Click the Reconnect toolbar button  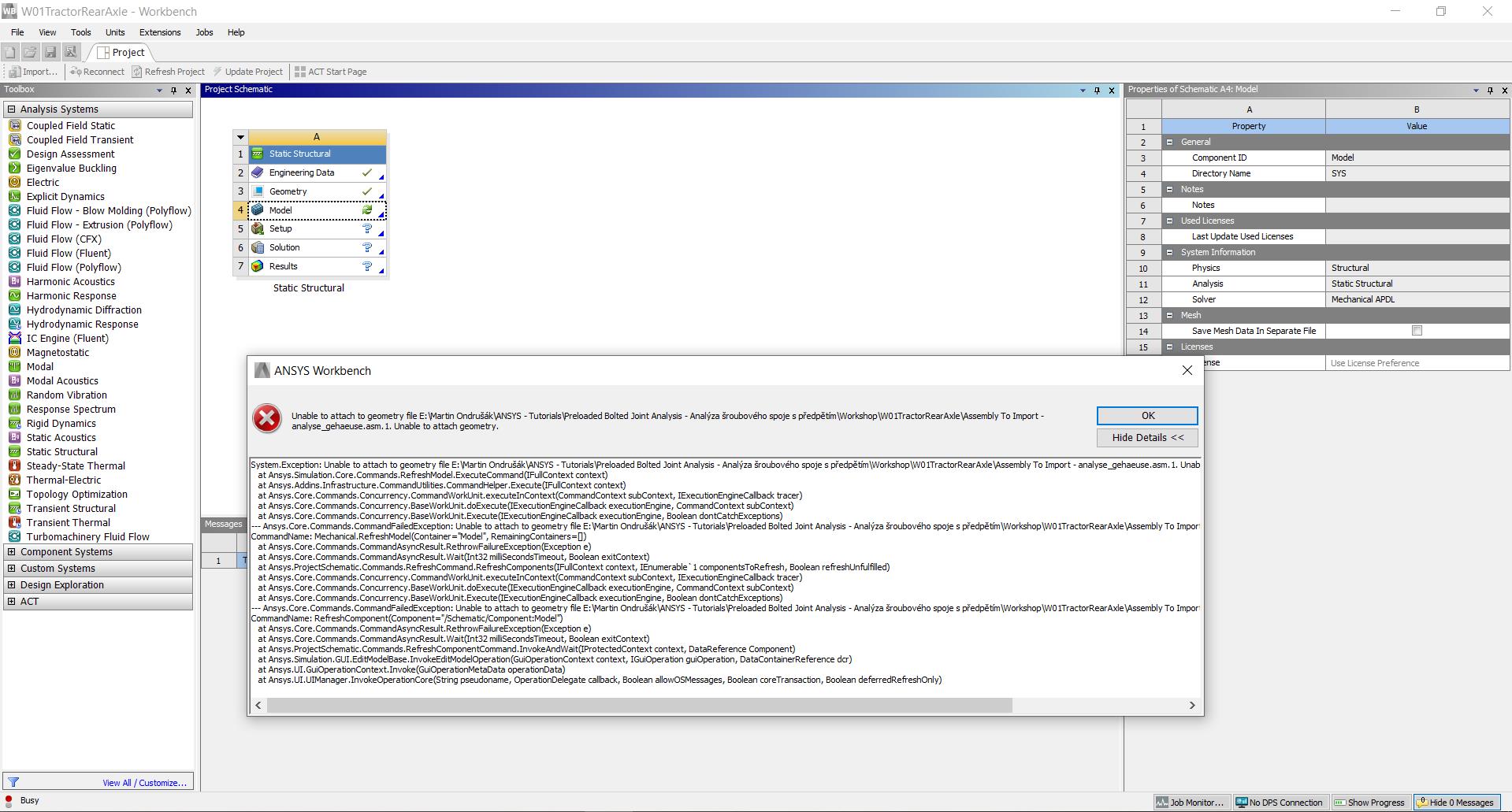97,72
